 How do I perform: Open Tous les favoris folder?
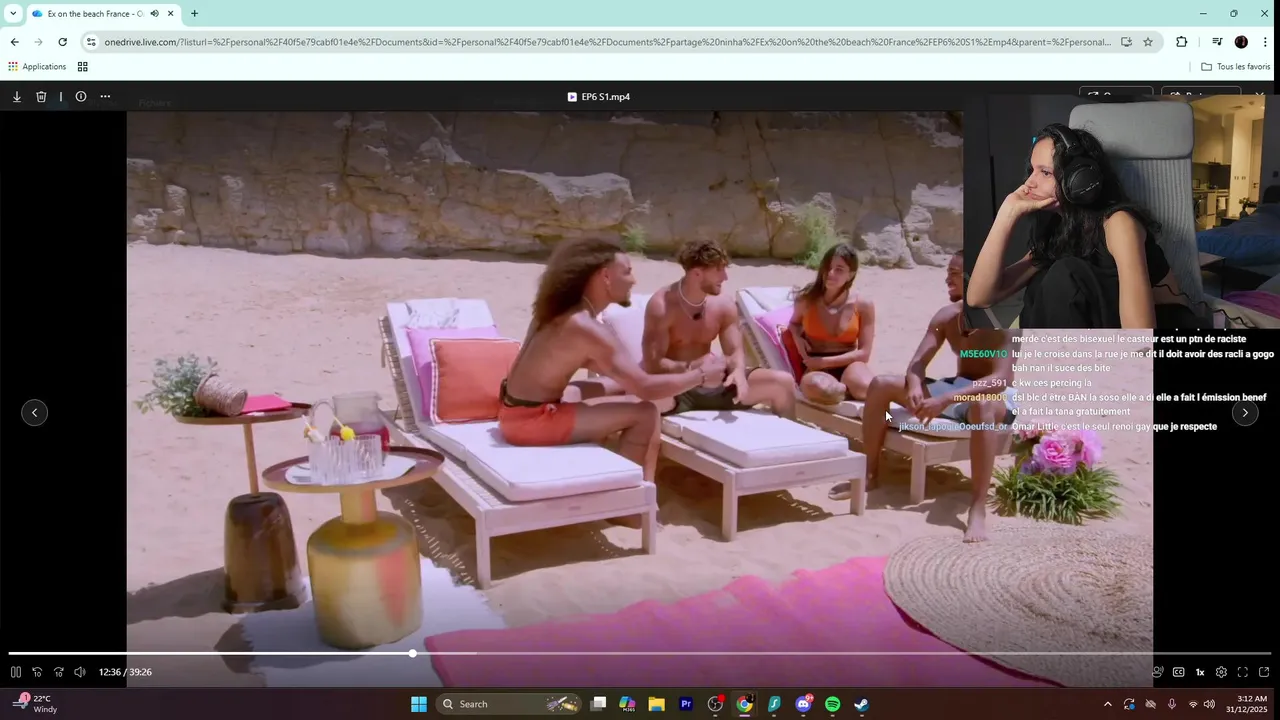1235,67
